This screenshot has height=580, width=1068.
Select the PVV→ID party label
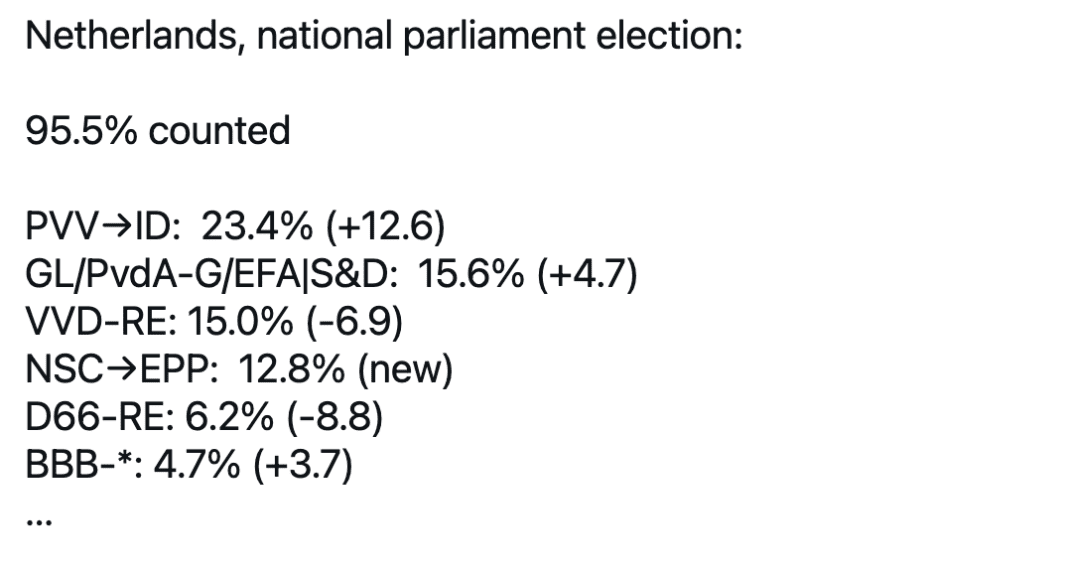click(x=102, y=226)
